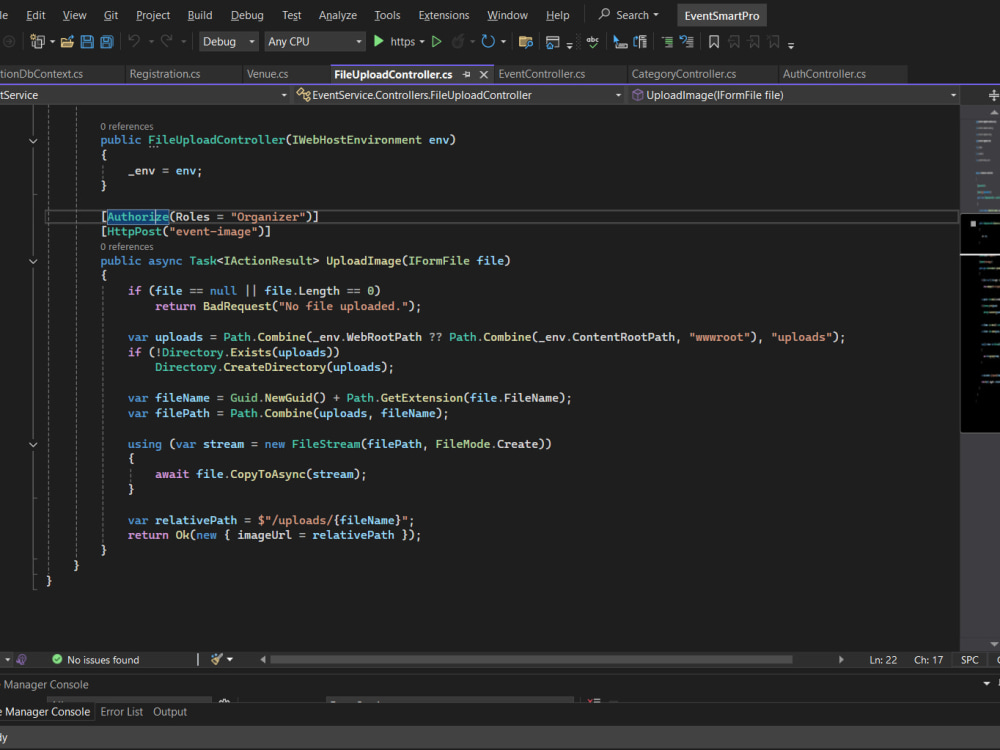This screenshot has height=750, width=1000.
Task: Click the circular restart arrow icon
Action: point(488,41)
